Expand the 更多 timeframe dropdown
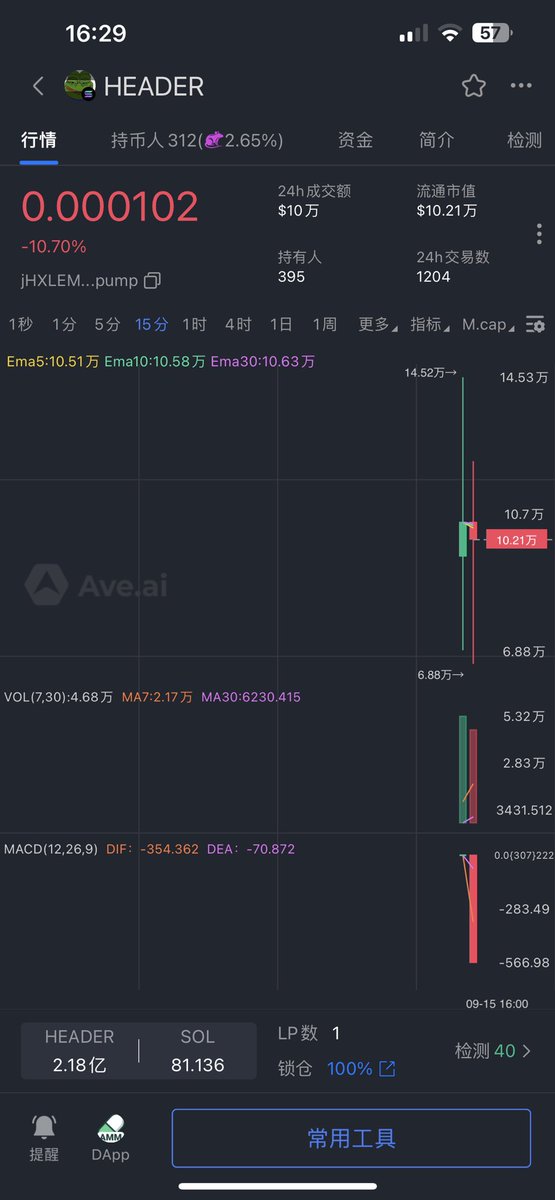 (x=377, y=324)
